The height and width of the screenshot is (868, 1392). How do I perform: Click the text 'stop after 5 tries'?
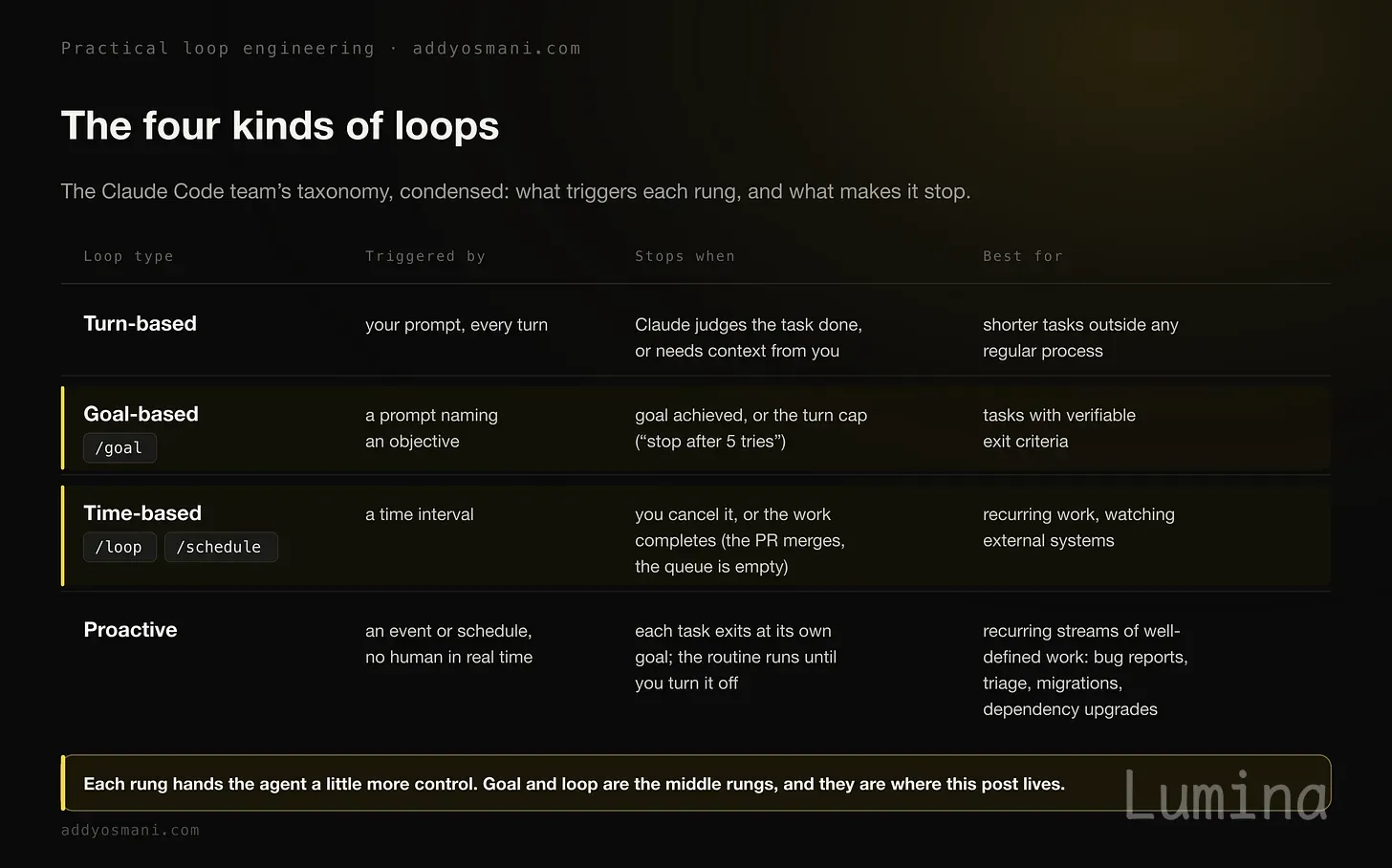tap(710, 442)
